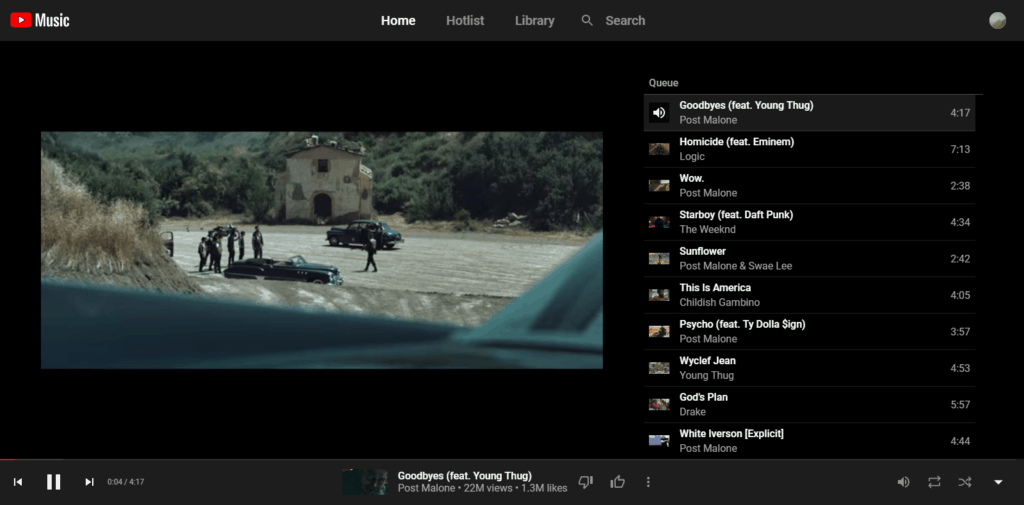Click the 0:04 / 4:17 time display

click(125, 482)
